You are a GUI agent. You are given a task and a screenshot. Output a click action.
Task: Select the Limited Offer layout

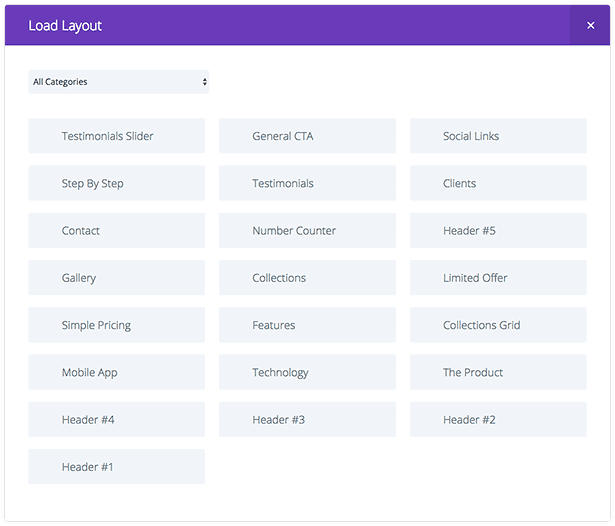click(x=498, y=278)
